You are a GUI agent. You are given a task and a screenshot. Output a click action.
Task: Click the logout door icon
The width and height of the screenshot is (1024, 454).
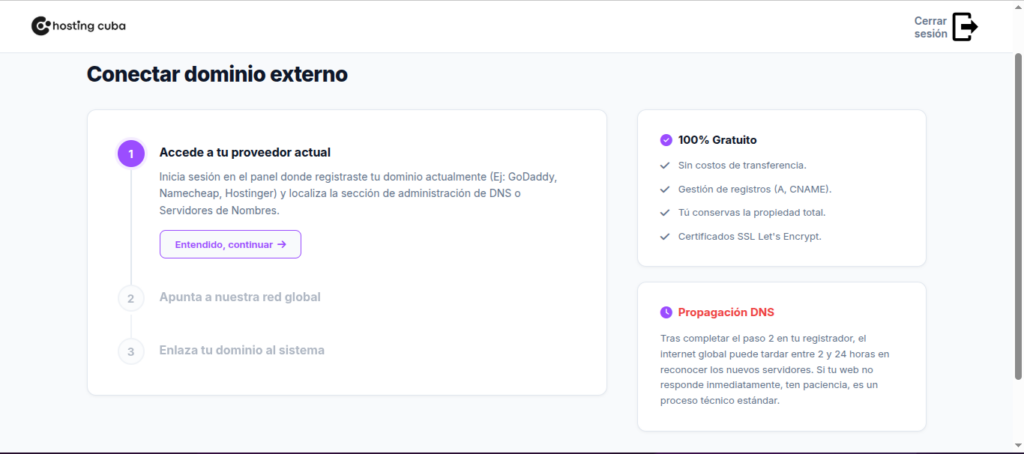click(x=964, y=27)
